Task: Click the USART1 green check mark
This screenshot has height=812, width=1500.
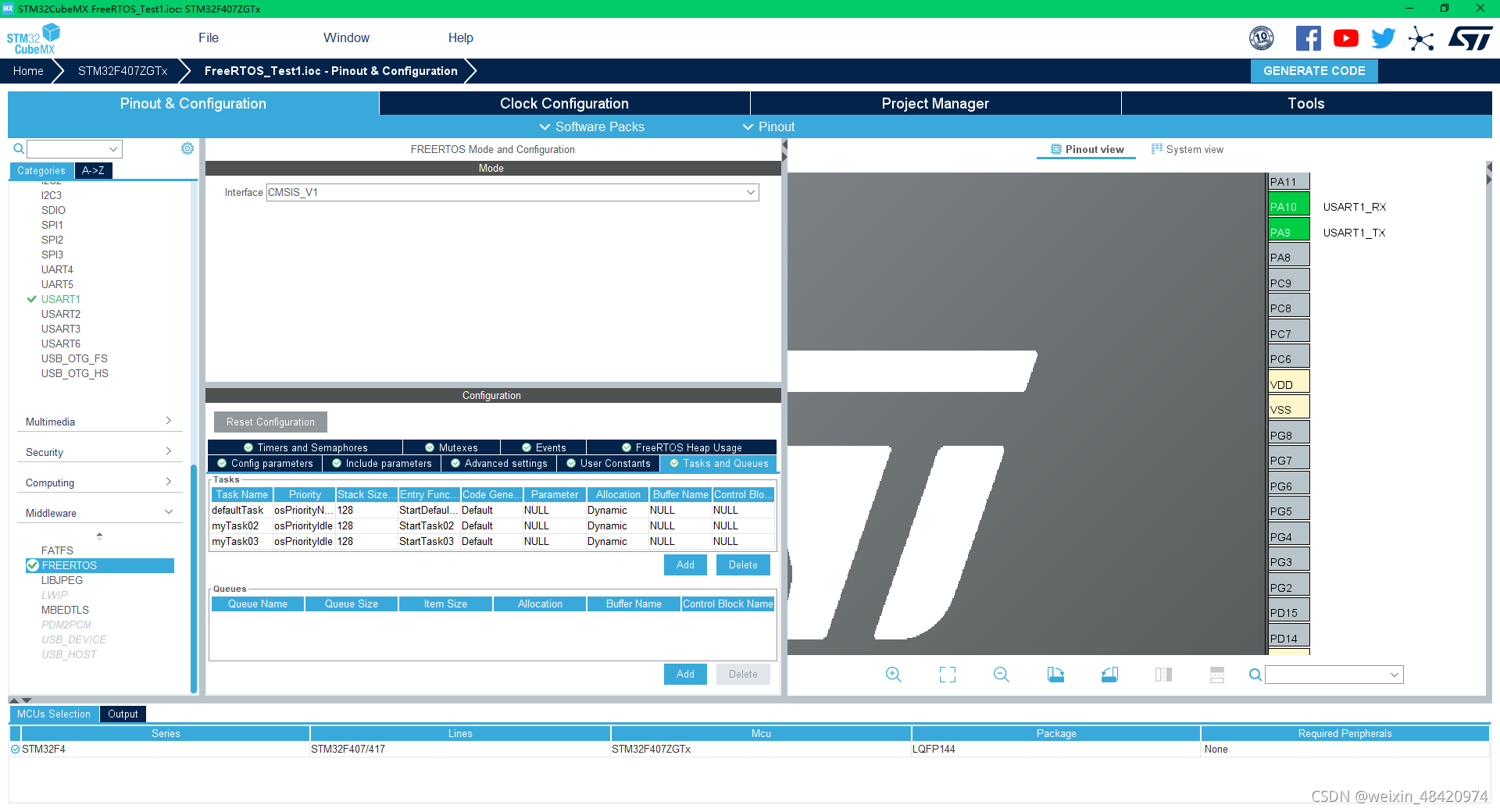Action: pos(32,299)
